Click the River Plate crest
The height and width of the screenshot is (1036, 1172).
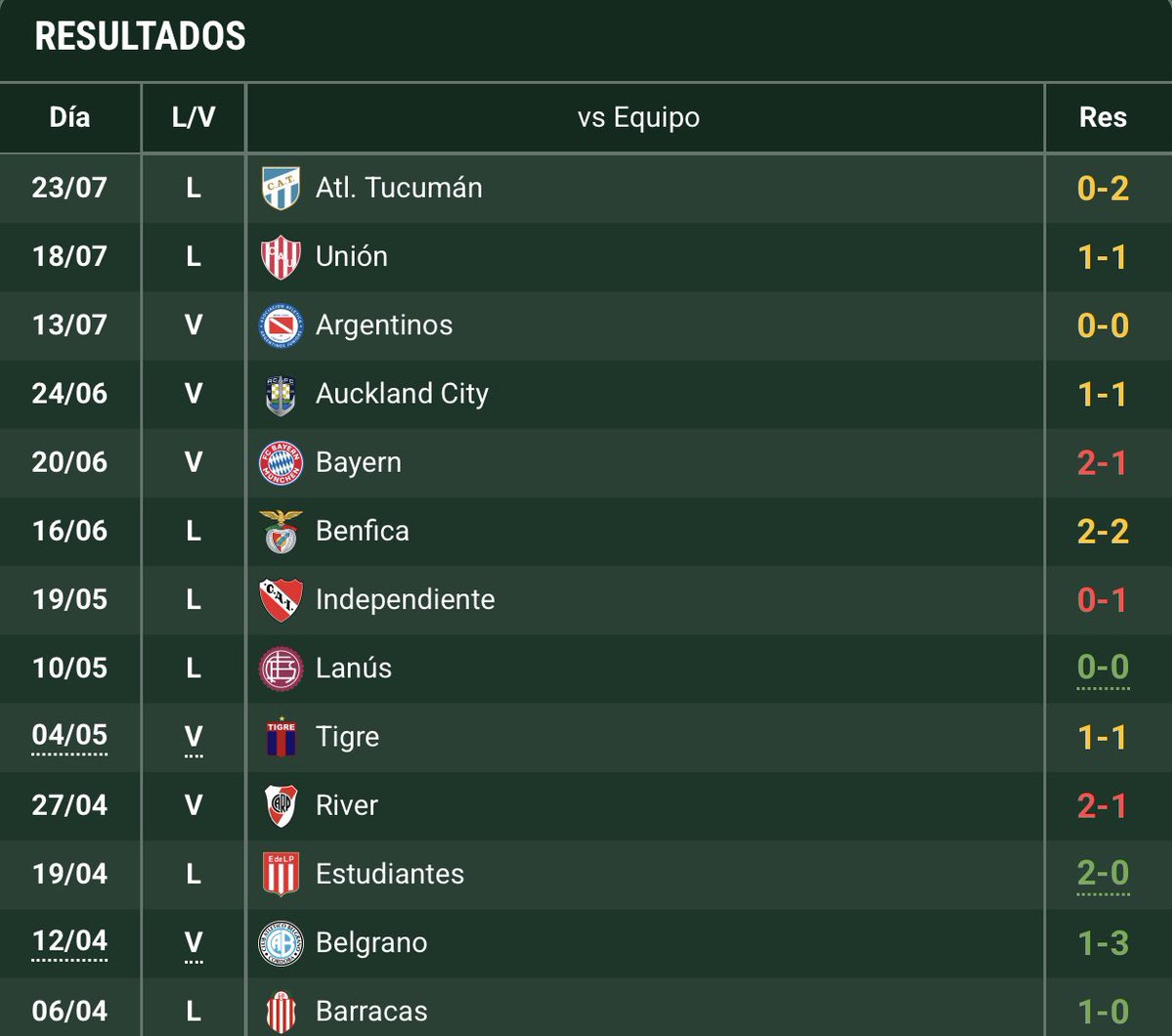tap(282, 805)
